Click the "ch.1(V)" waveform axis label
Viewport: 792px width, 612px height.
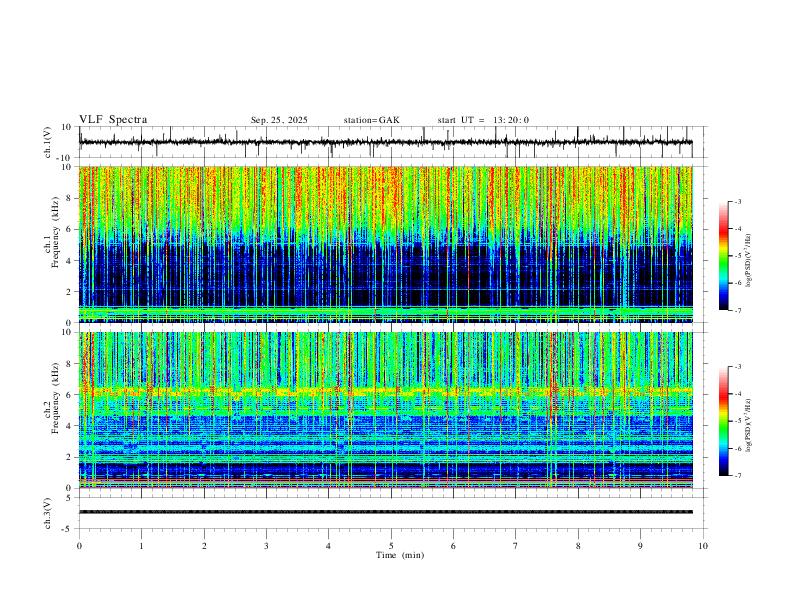click(48, 142)
